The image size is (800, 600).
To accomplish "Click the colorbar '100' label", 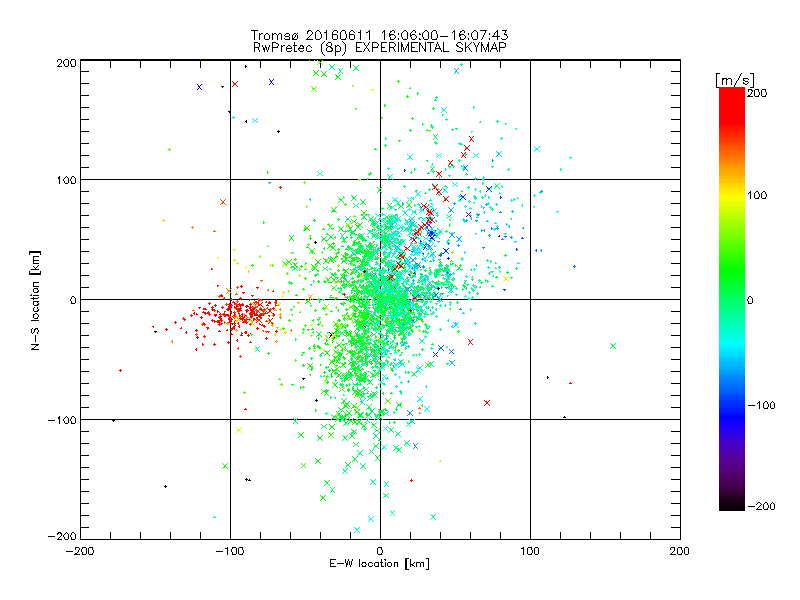I will pos(757,195).
